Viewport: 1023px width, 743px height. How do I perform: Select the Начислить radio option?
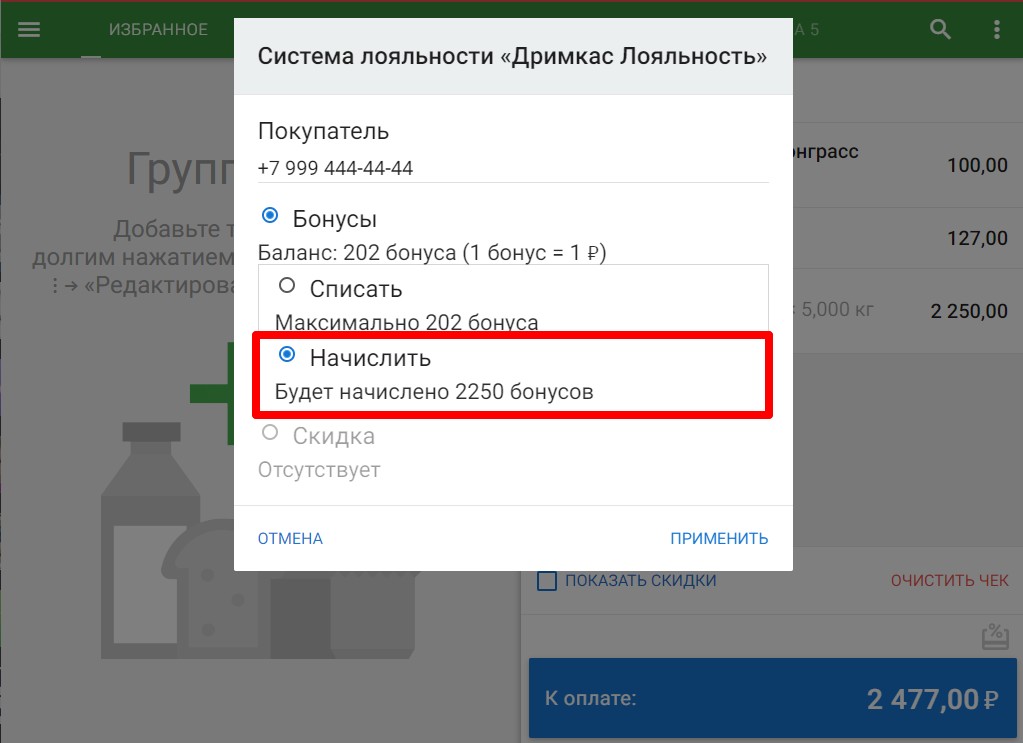click(x=287, y=354)
